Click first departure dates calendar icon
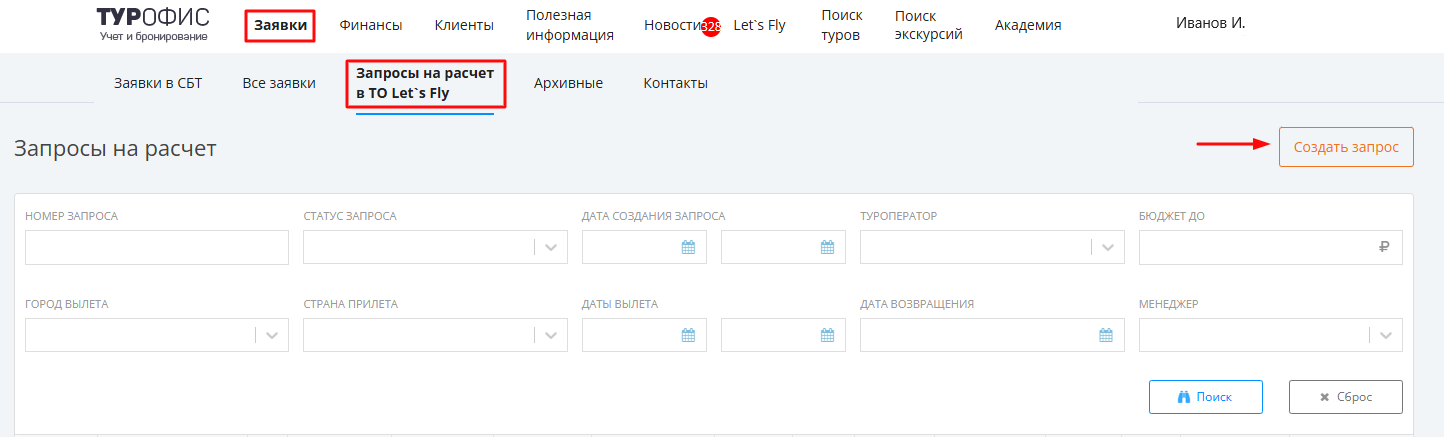The image size is (1444, 437). point(688,336)
